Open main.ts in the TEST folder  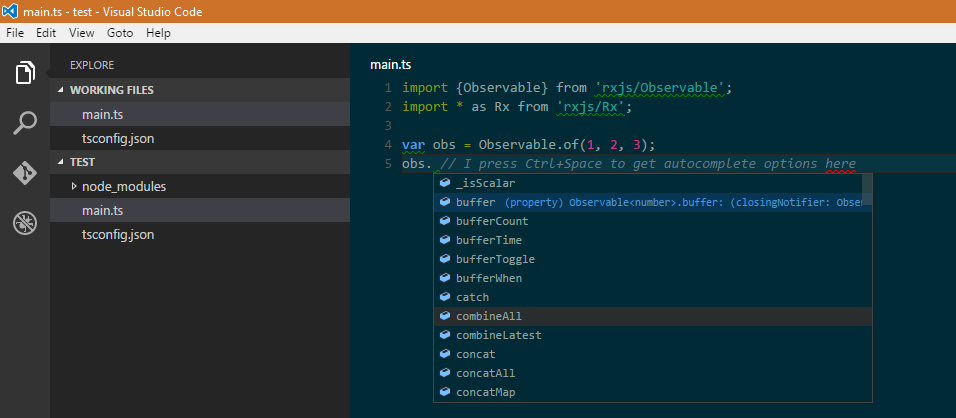(x=200, y=210)
